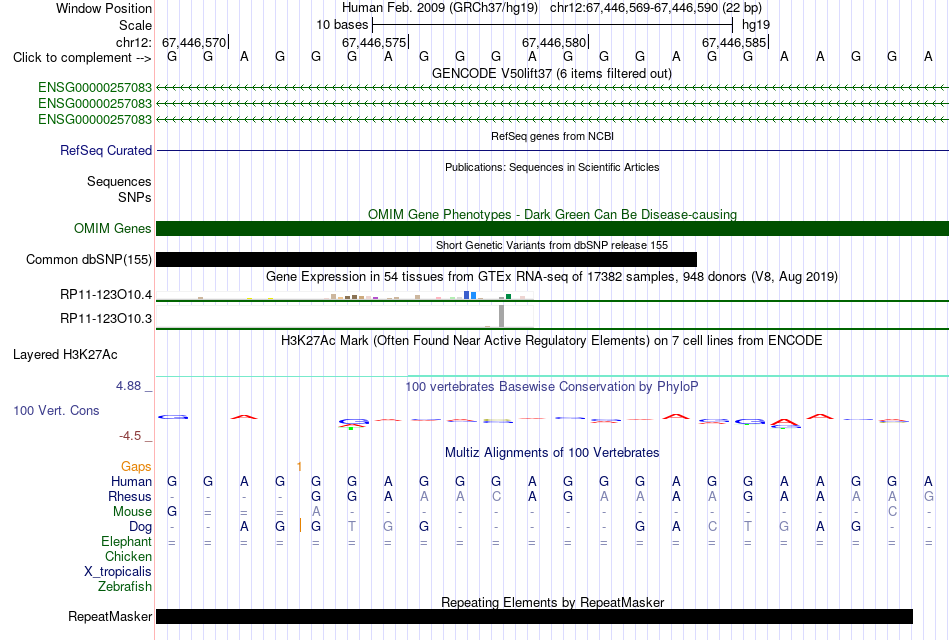Viewport: 950px width, 640px height.
Task: Select the 'Rhesus' alignment row label
Action: point(130,496)
